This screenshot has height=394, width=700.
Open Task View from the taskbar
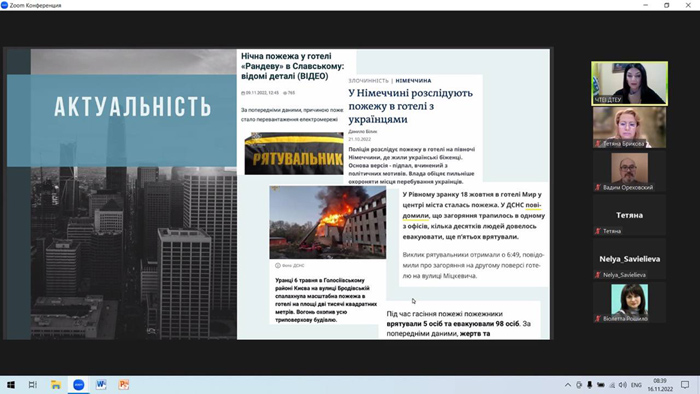tap(33, 385)
